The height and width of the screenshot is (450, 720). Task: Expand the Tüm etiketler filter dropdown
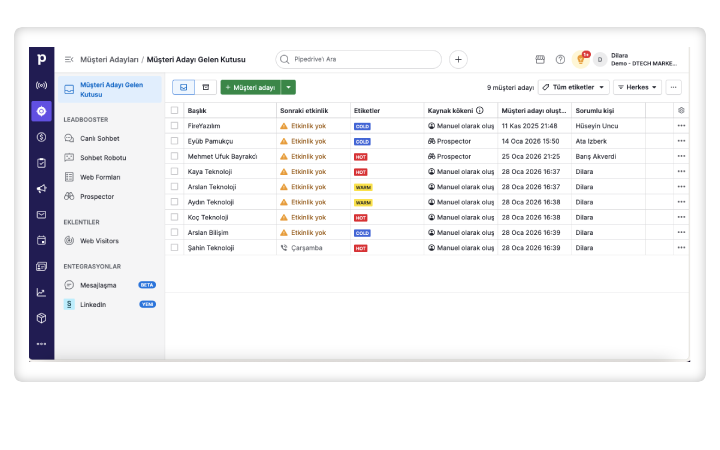tap(573, 88)
